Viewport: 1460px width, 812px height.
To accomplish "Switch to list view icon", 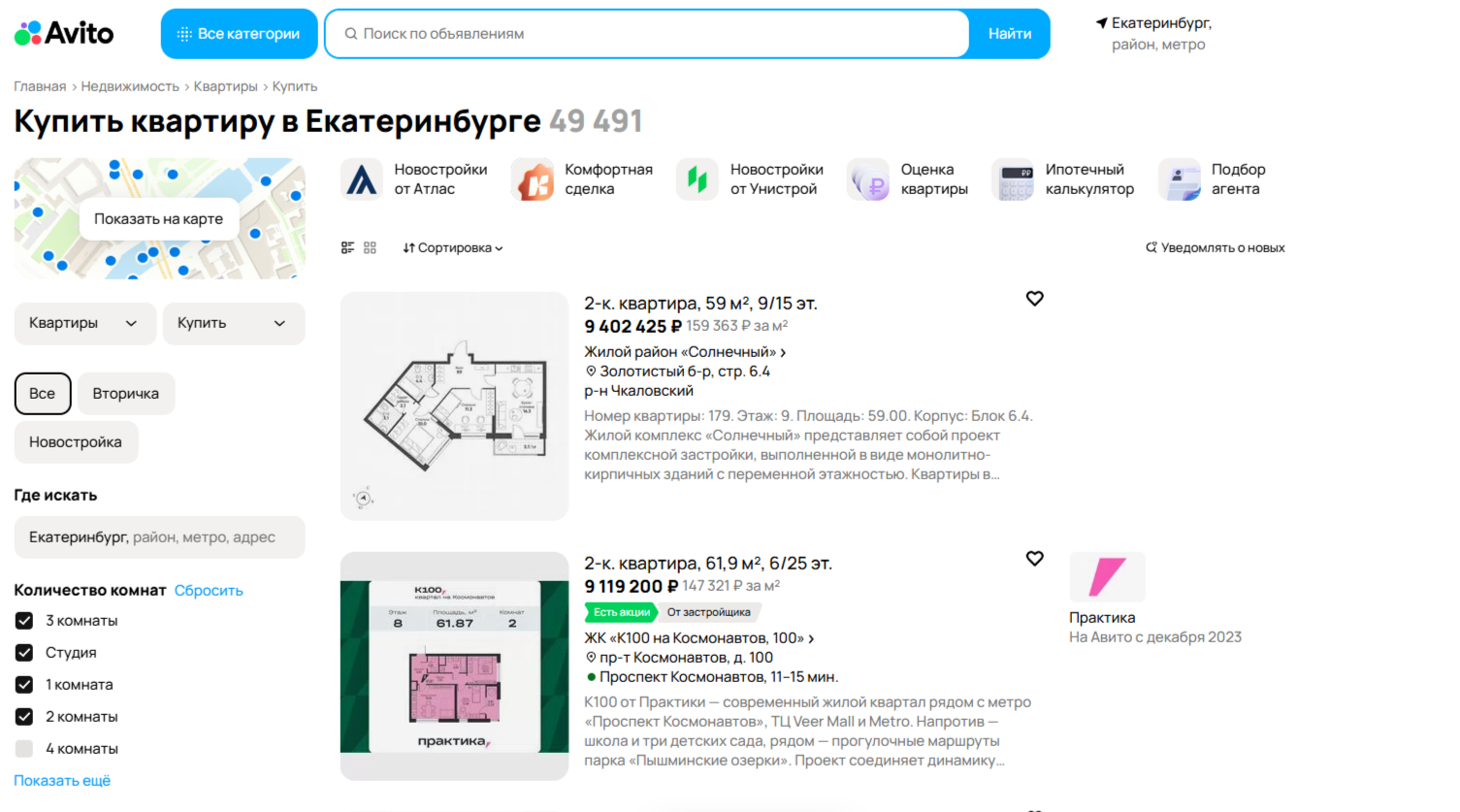I will point(347,248).
